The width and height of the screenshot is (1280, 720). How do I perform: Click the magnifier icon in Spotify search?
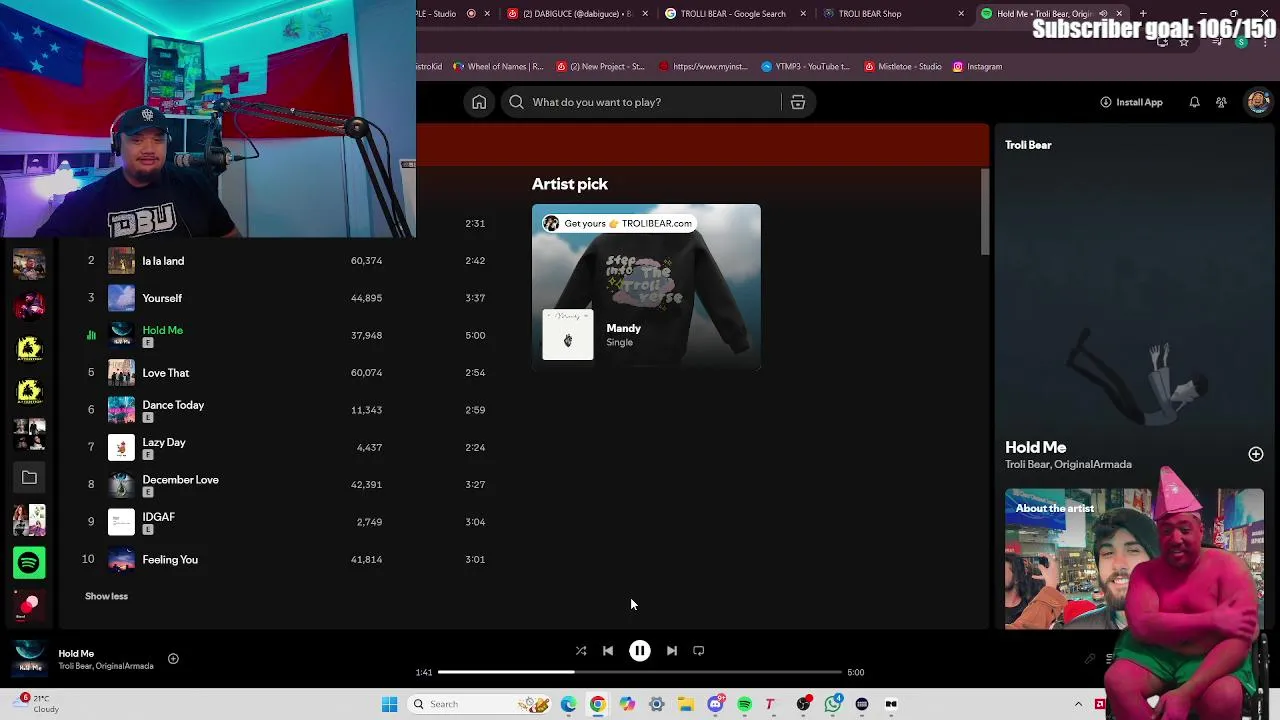(x=517, y=102)
